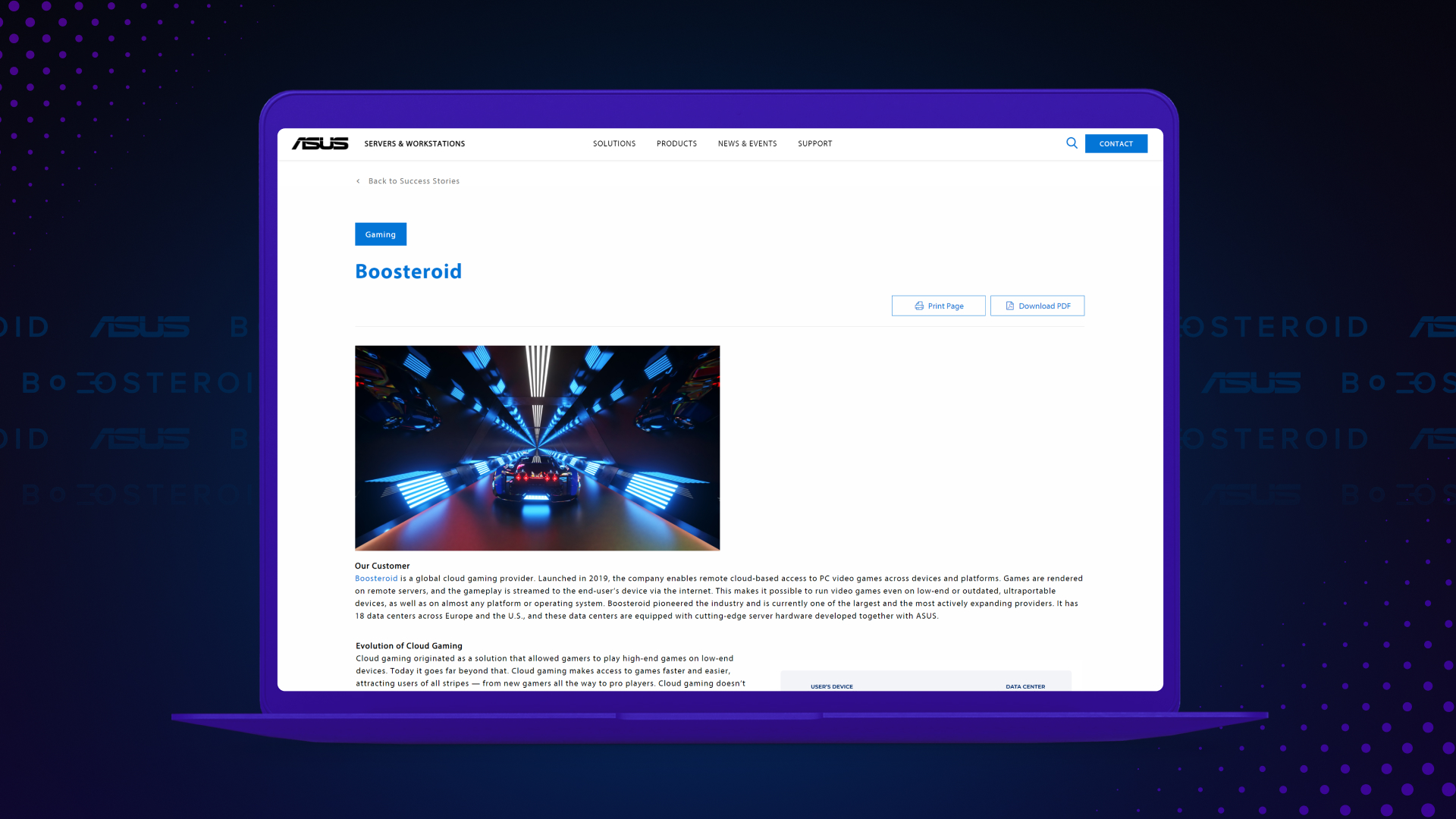Open the site search magnifier icon
Screen dimensions: 1456x819
pos(1072,143)
